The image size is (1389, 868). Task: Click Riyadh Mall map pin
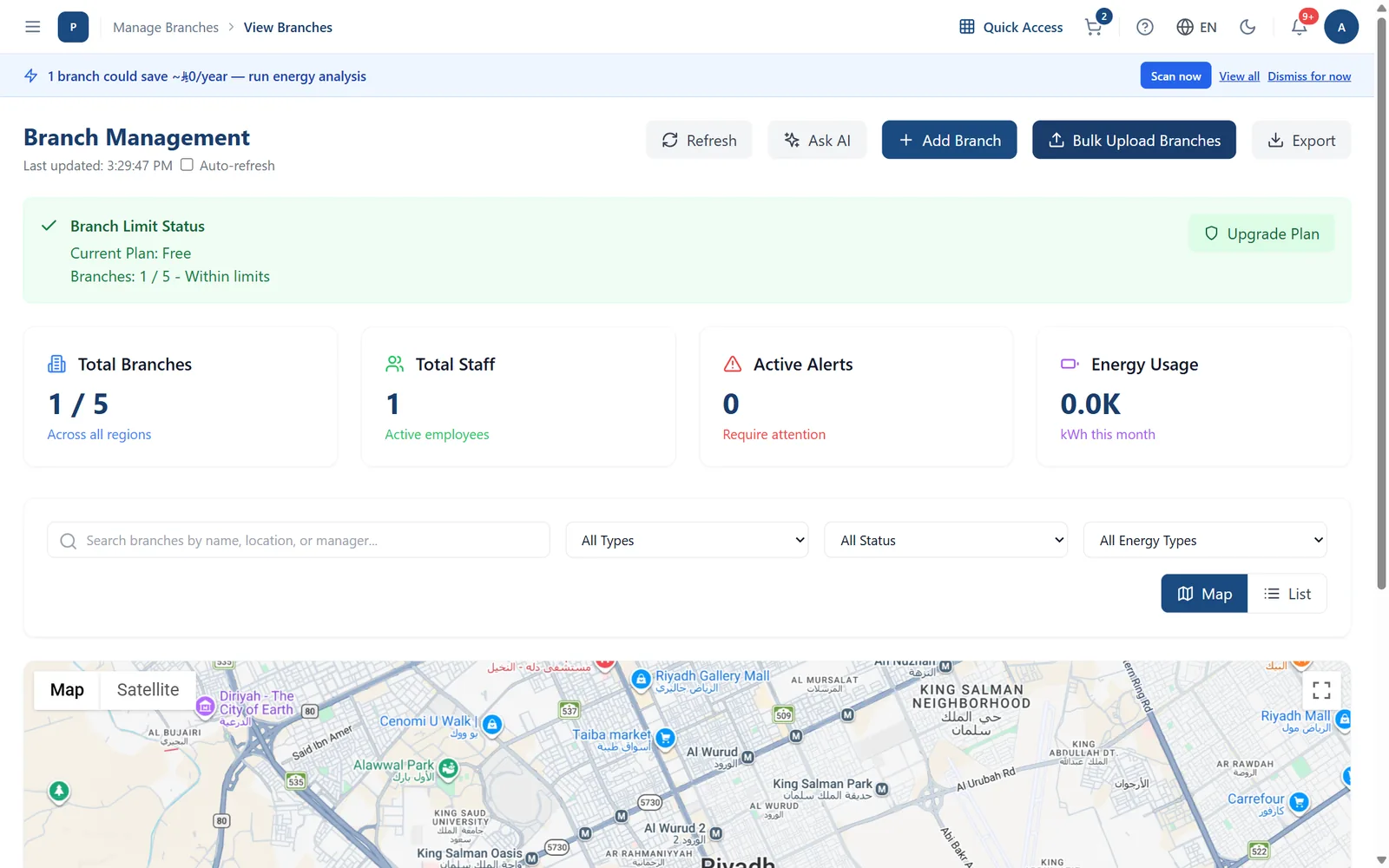1344,720
